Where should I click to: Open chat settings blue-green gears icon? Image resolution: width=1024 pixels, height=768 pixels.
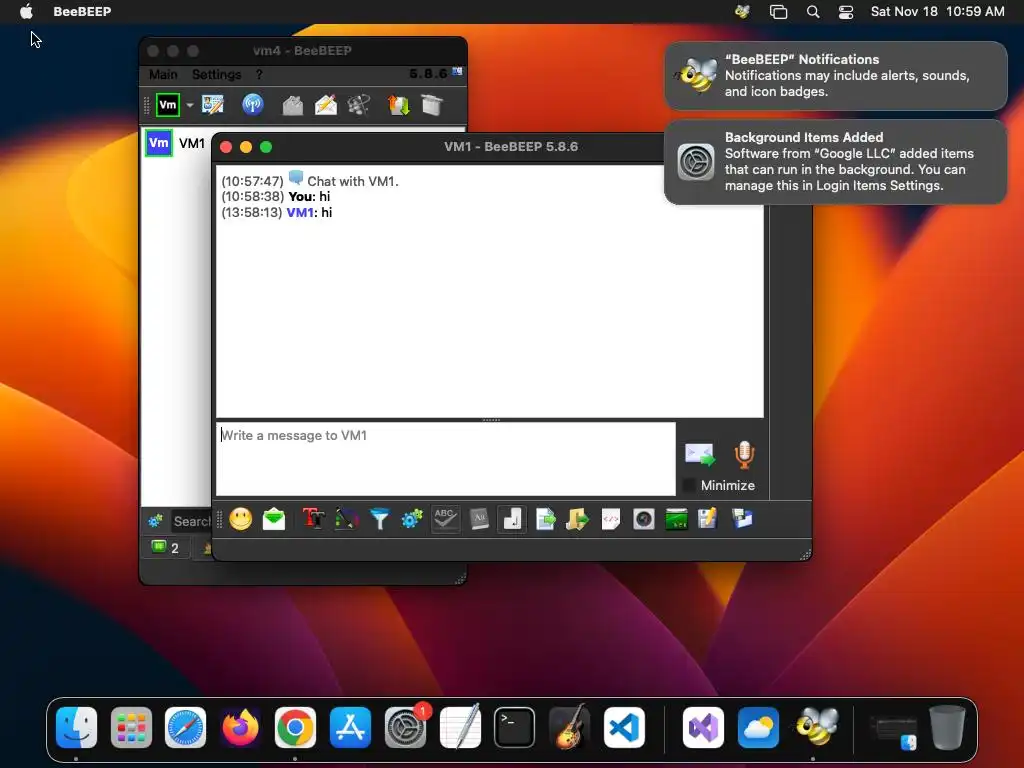pyautogui.click(x=412, y=519)
